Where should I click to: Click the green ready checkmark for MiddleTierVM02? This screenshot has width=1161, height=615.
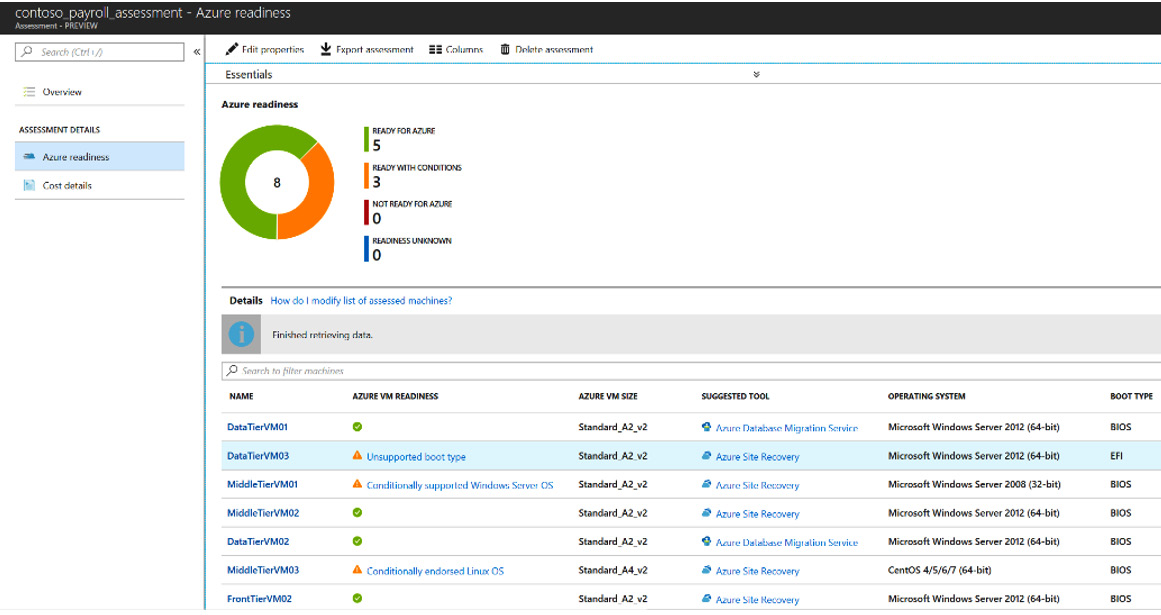(357, 513)
